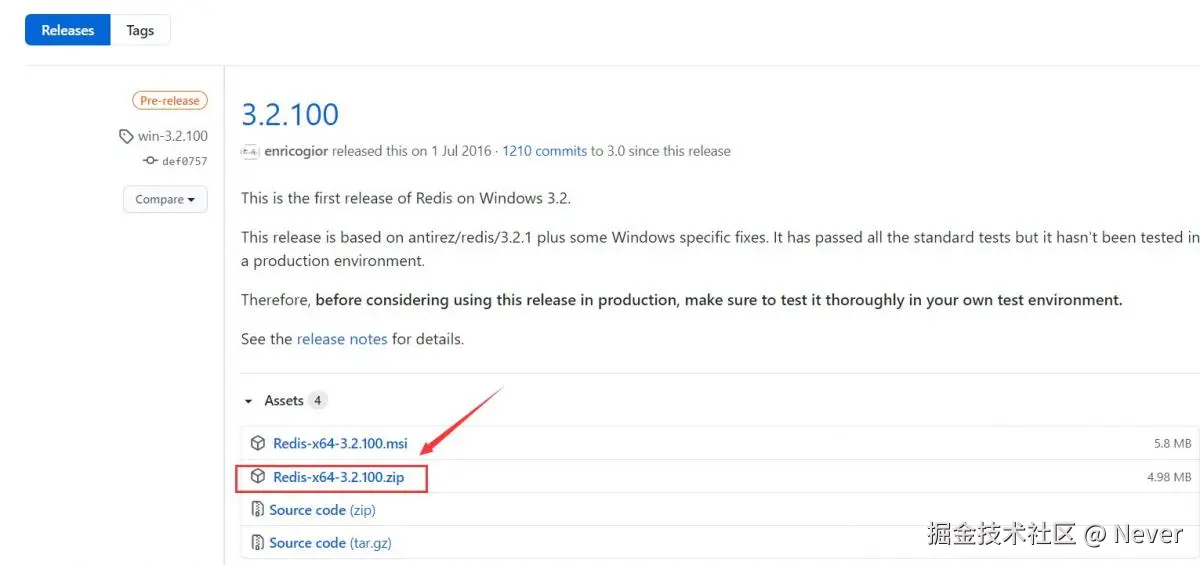Open the win-3.2.100 tag link
The image size is (1200, 565).
tap(173, 136)
